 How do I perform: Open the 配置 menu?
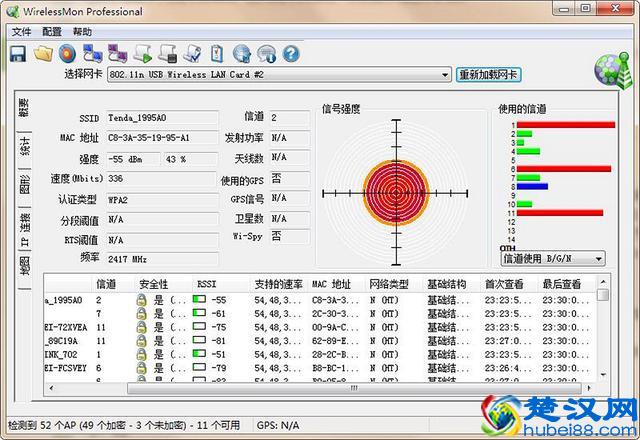pos(52,32)
